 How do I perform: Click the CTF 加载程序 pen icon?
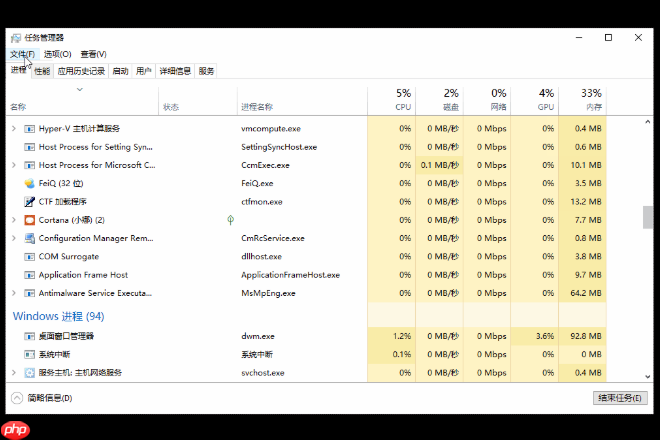(29, 202)
